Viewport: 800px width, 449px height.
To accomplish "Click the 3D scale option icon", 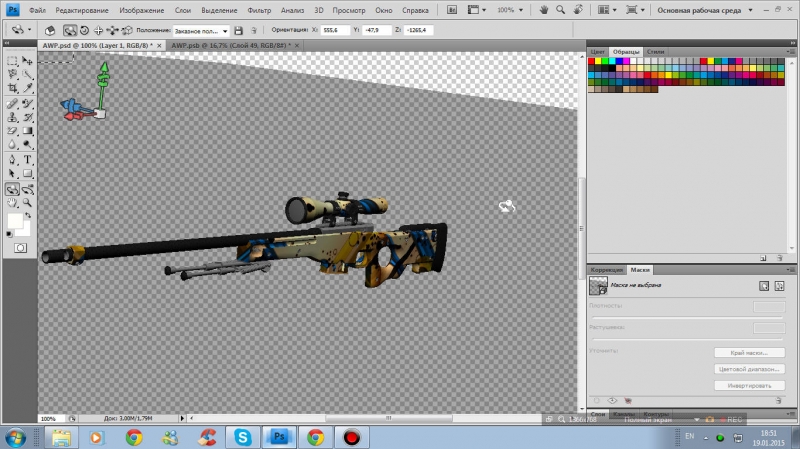I will coord(127,31).
